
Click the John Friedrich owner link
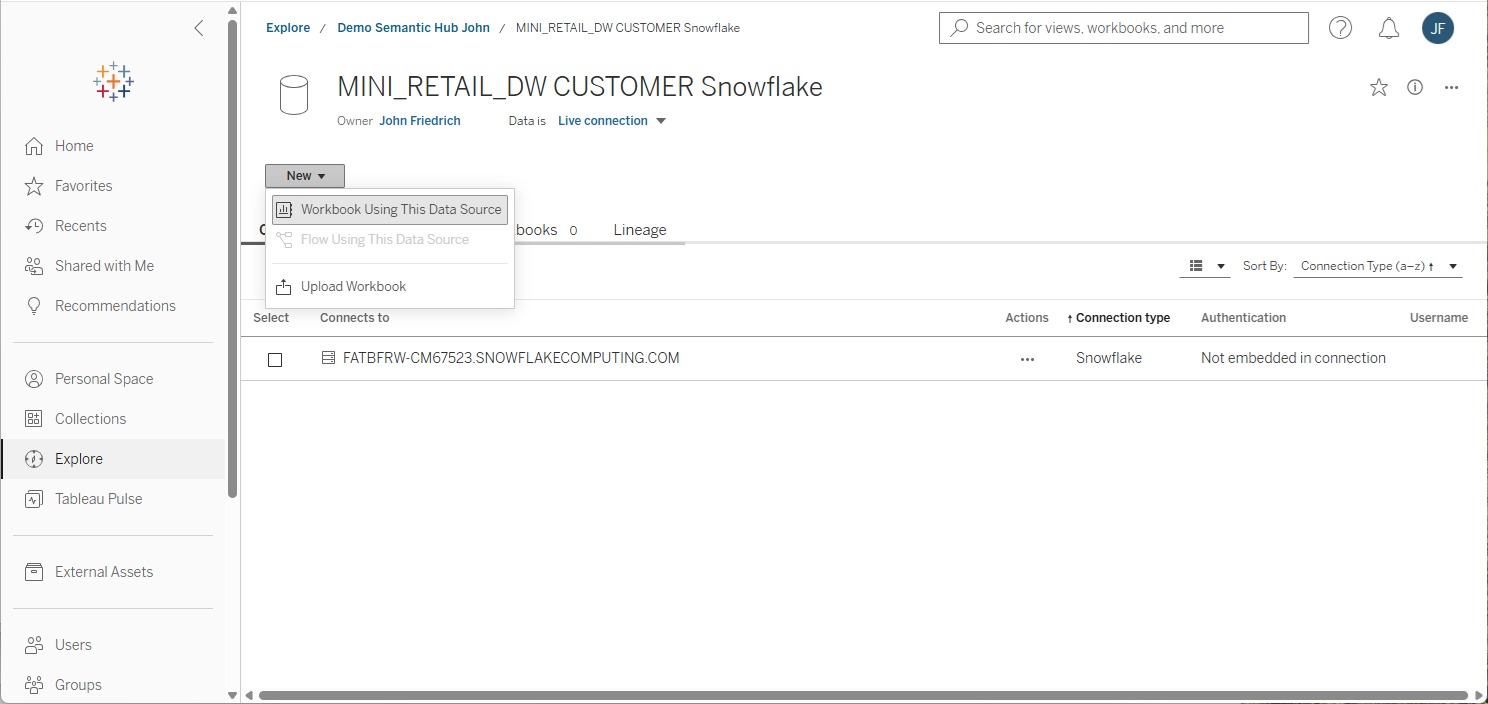(x=419, y=121)
